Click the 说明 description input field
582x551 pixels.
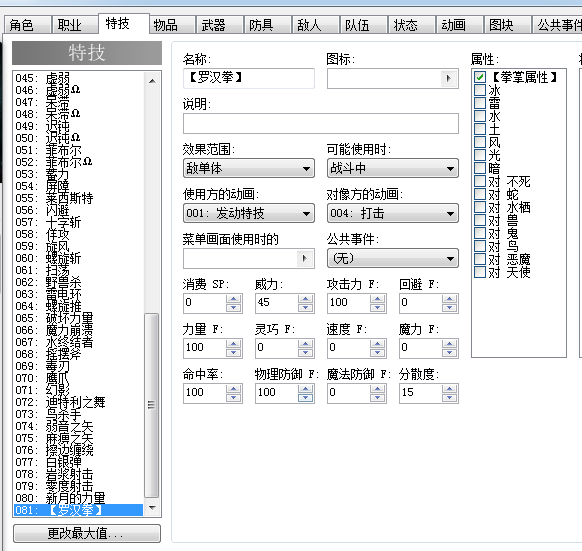click(x=321, y=123)
